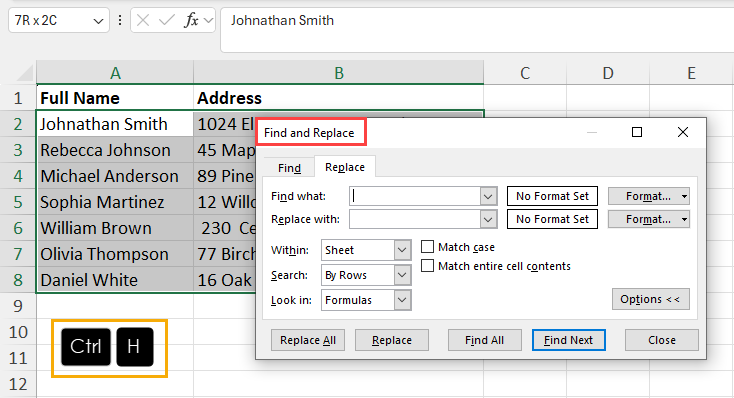Click the Full Name header cell

click(x=115, y=98)
